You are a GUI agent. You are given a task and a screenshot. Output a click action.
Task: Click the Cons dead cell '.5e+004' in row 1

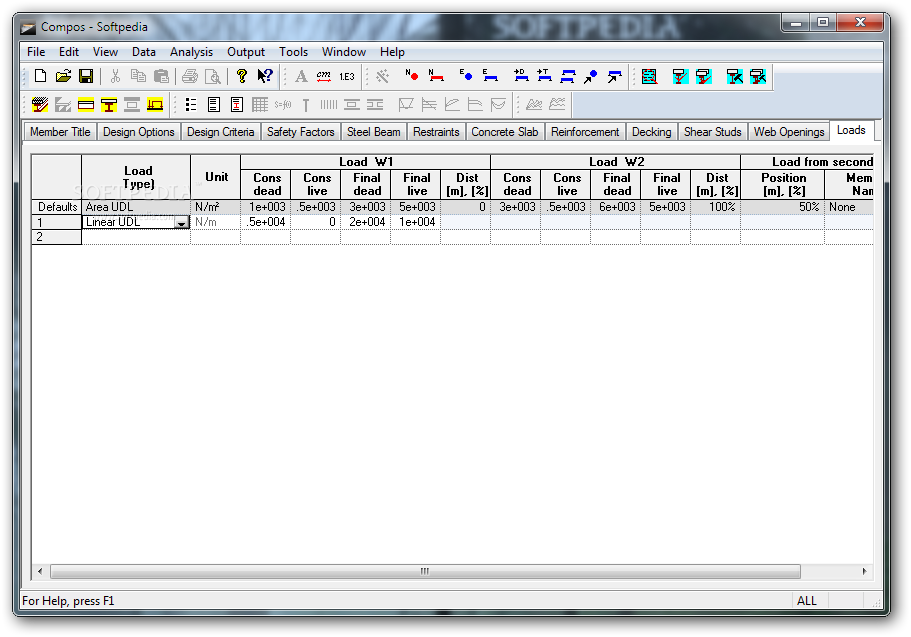pyautogui.click(x=266, y=222)
